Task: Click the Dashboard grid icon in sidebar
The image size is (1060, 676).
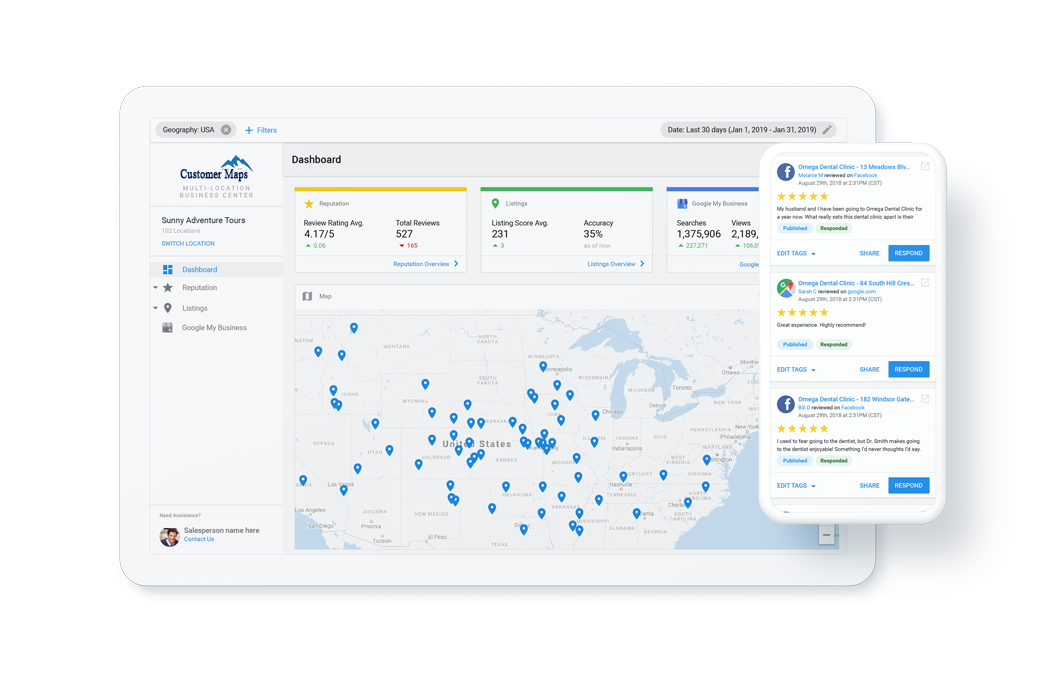Action: click(x=168, y=270)
